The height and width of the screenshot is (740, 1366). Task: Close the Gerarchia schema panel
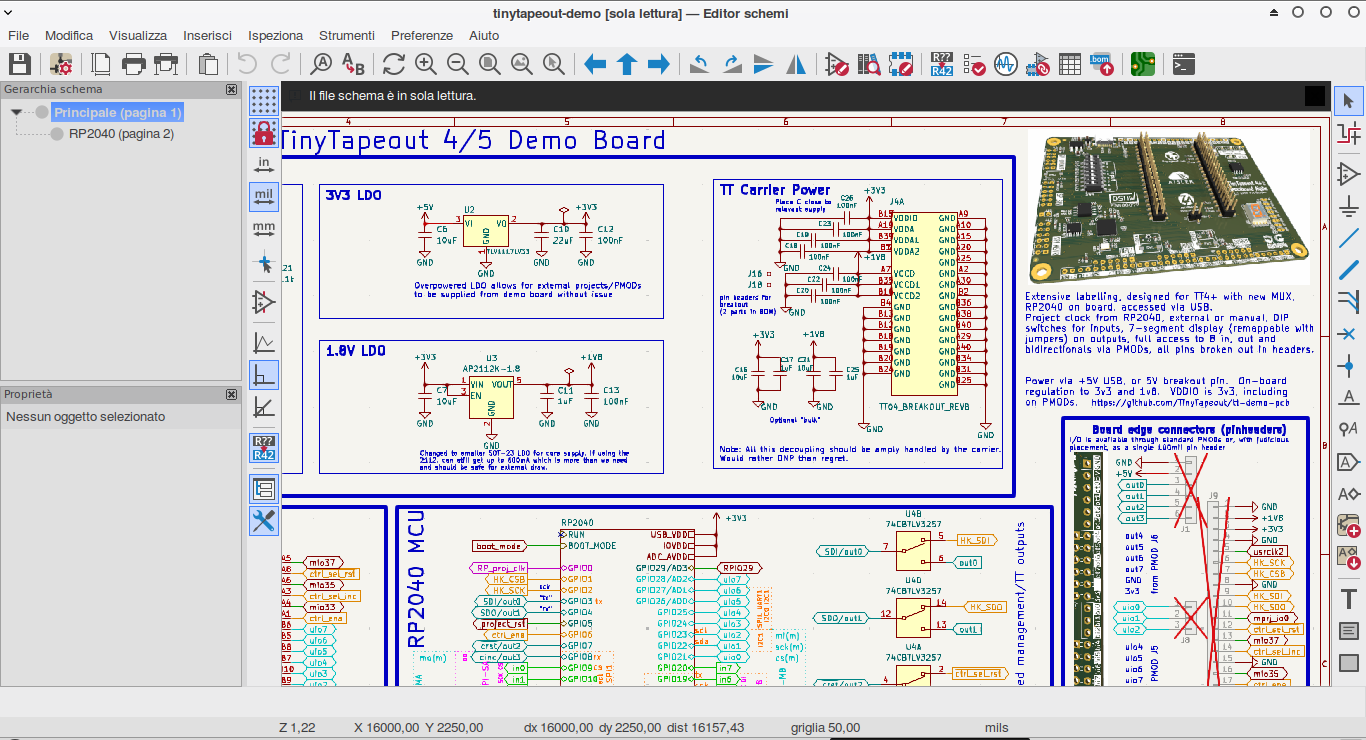point(232,90)
